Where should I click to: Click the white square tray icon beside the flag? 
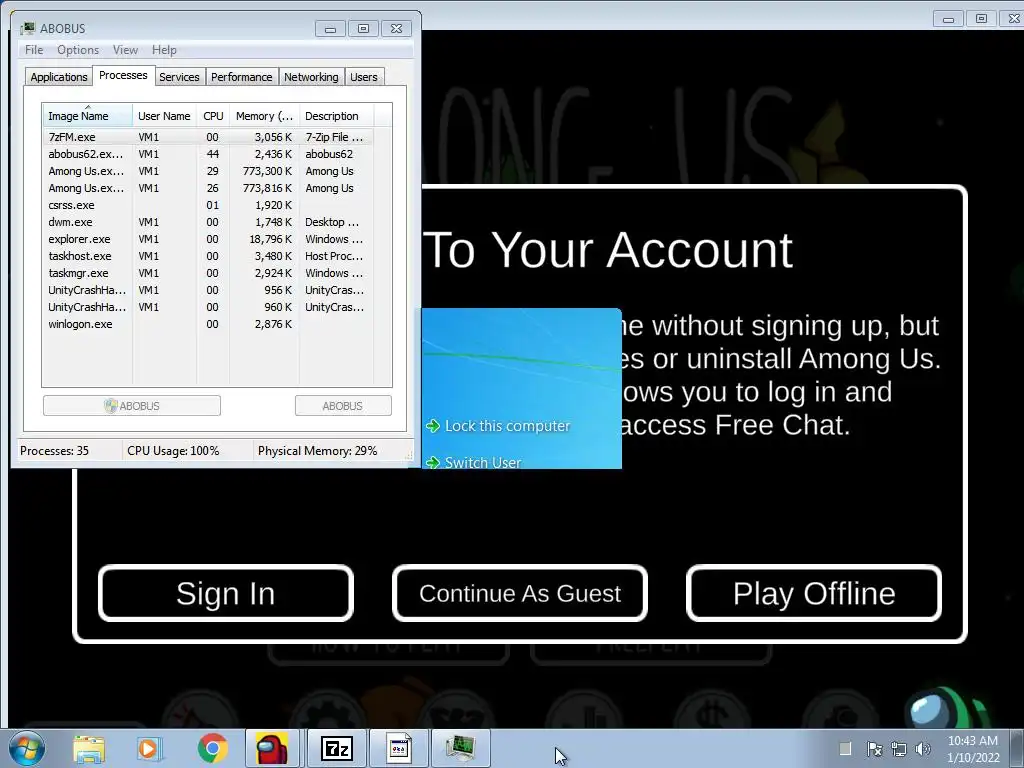point(845,748)
